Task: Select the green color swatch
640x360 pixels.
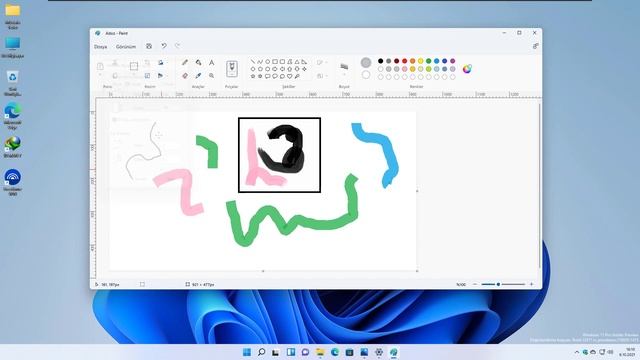Action: [429, 61]
